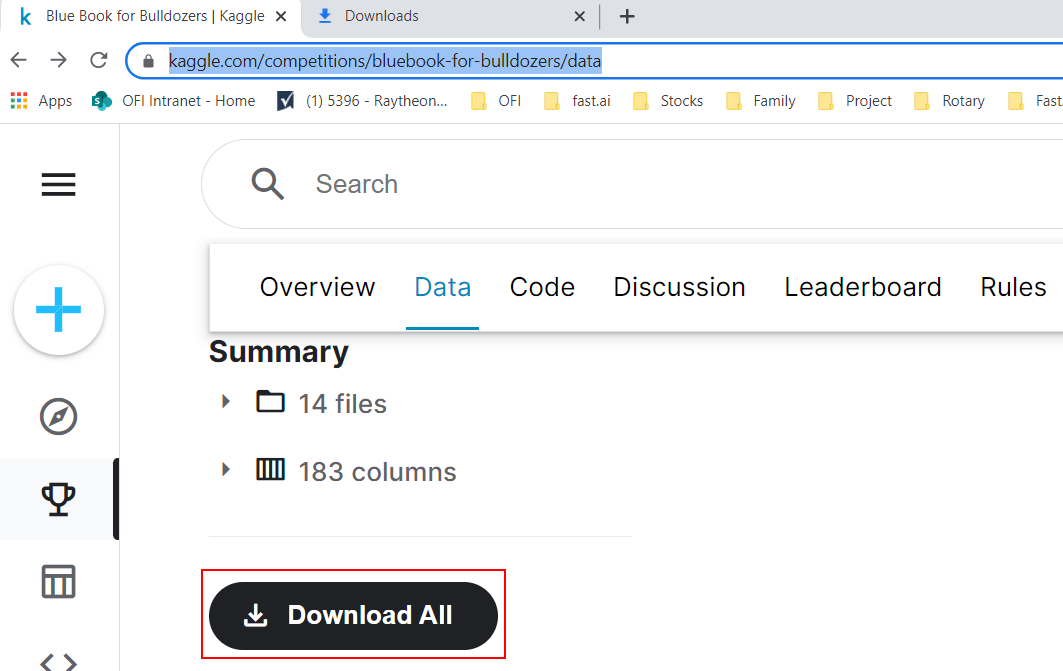Click the browser reload icon

click(x=98, y=61)
